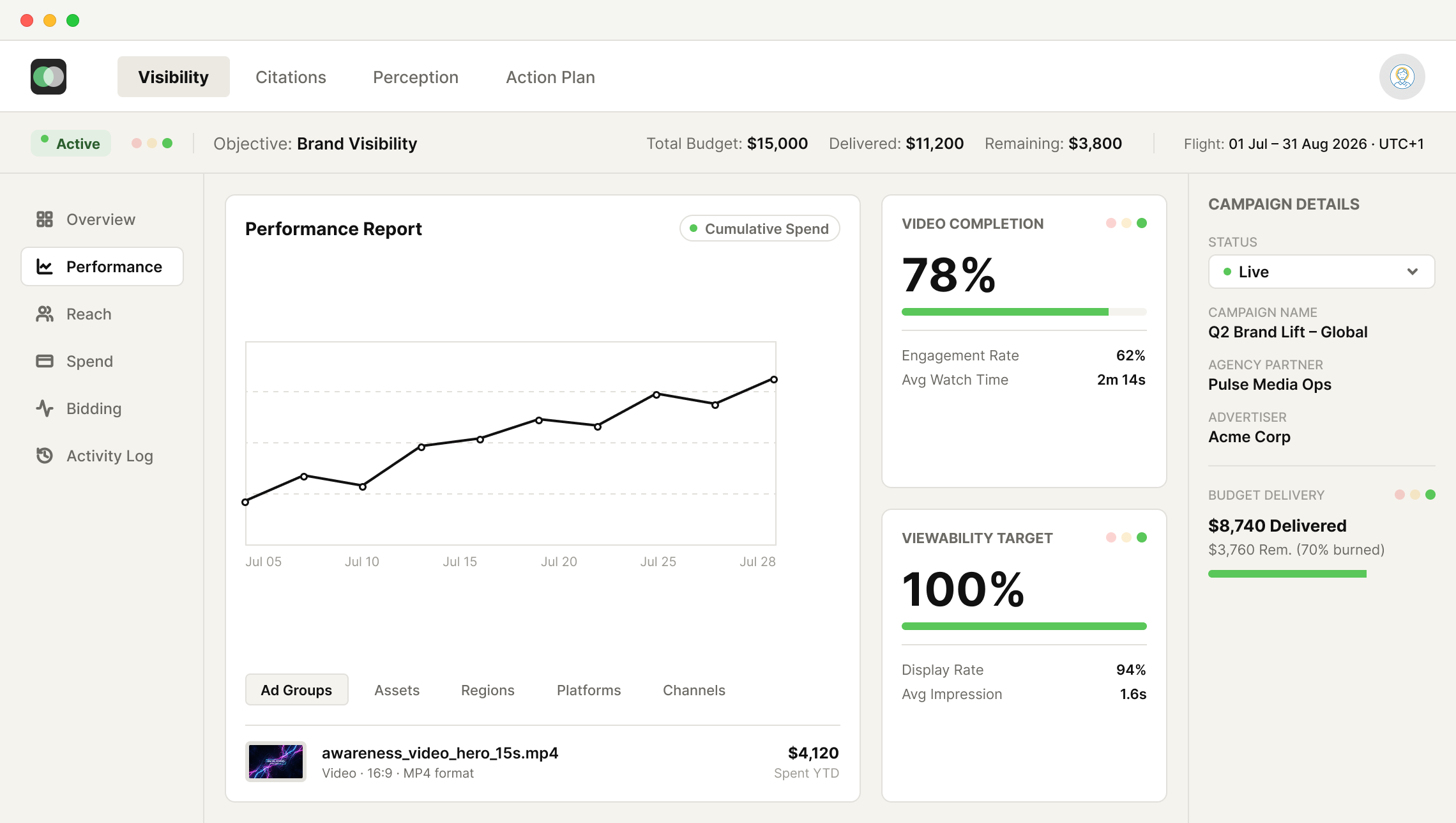Click the Video Completion status dots
1456x823 pixels.
(x=1126, y=223)
